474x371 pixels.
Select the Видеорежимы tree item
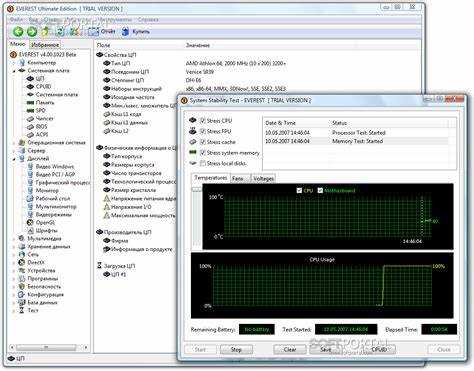click(53, 215)
